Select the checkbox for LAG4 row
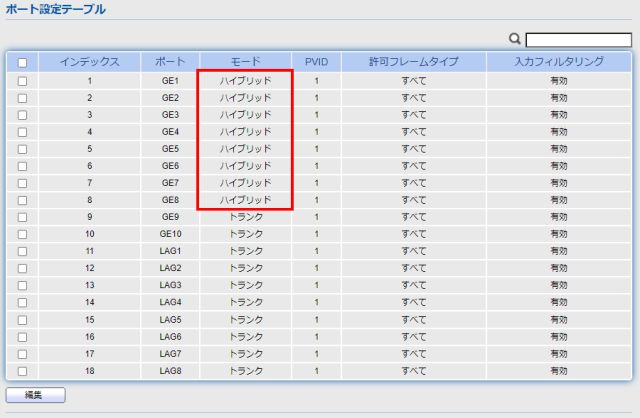This screenshot has width=640, height=418. [22, 303]
